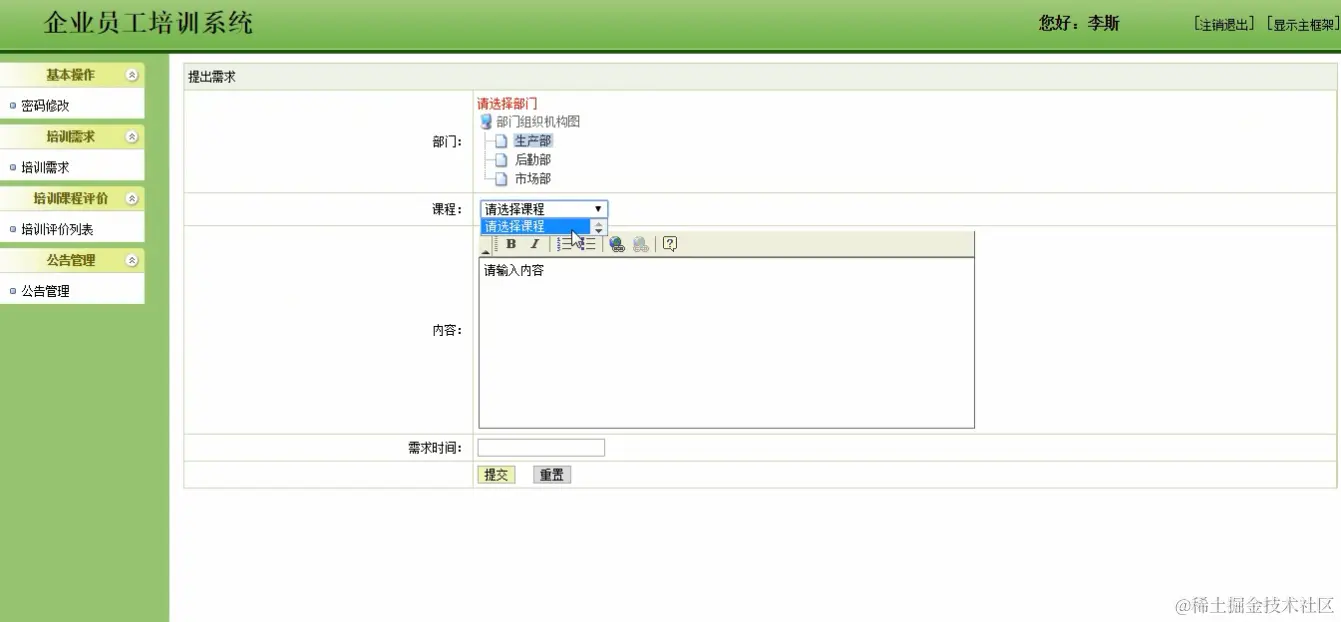Open 培训评价列表 in the sidebar
The height and width of the screenshot is (622, 1341).
(57, 230)
